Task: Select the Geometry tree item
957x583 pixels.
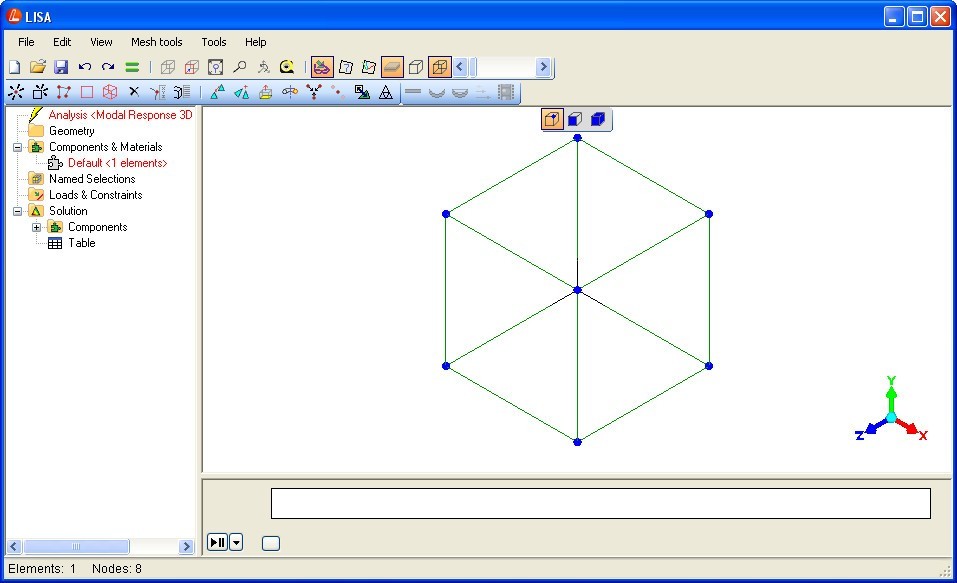Action: [x=72, y=131]
